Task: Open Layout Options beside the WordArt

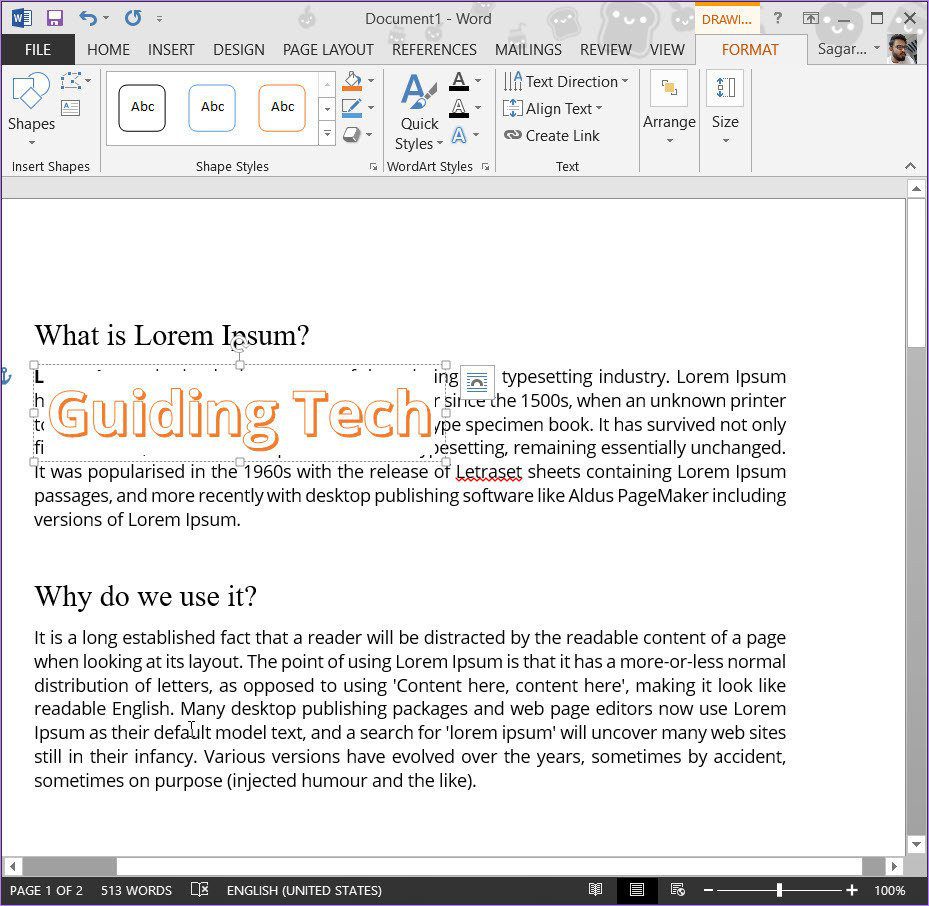Action: [x=477, y=382]
